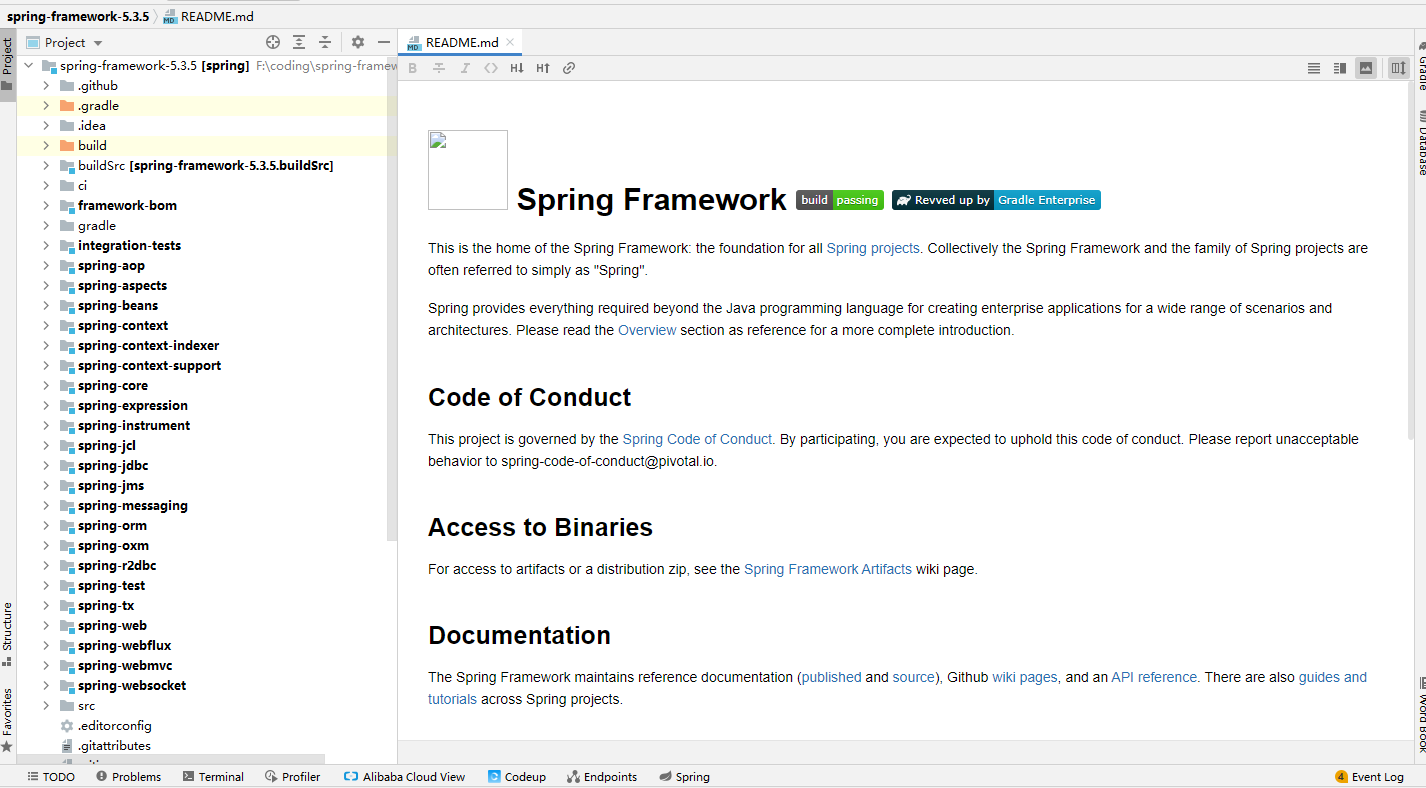Open Project panel settings gear
The image size is (1426, 788).
point(358,42)
